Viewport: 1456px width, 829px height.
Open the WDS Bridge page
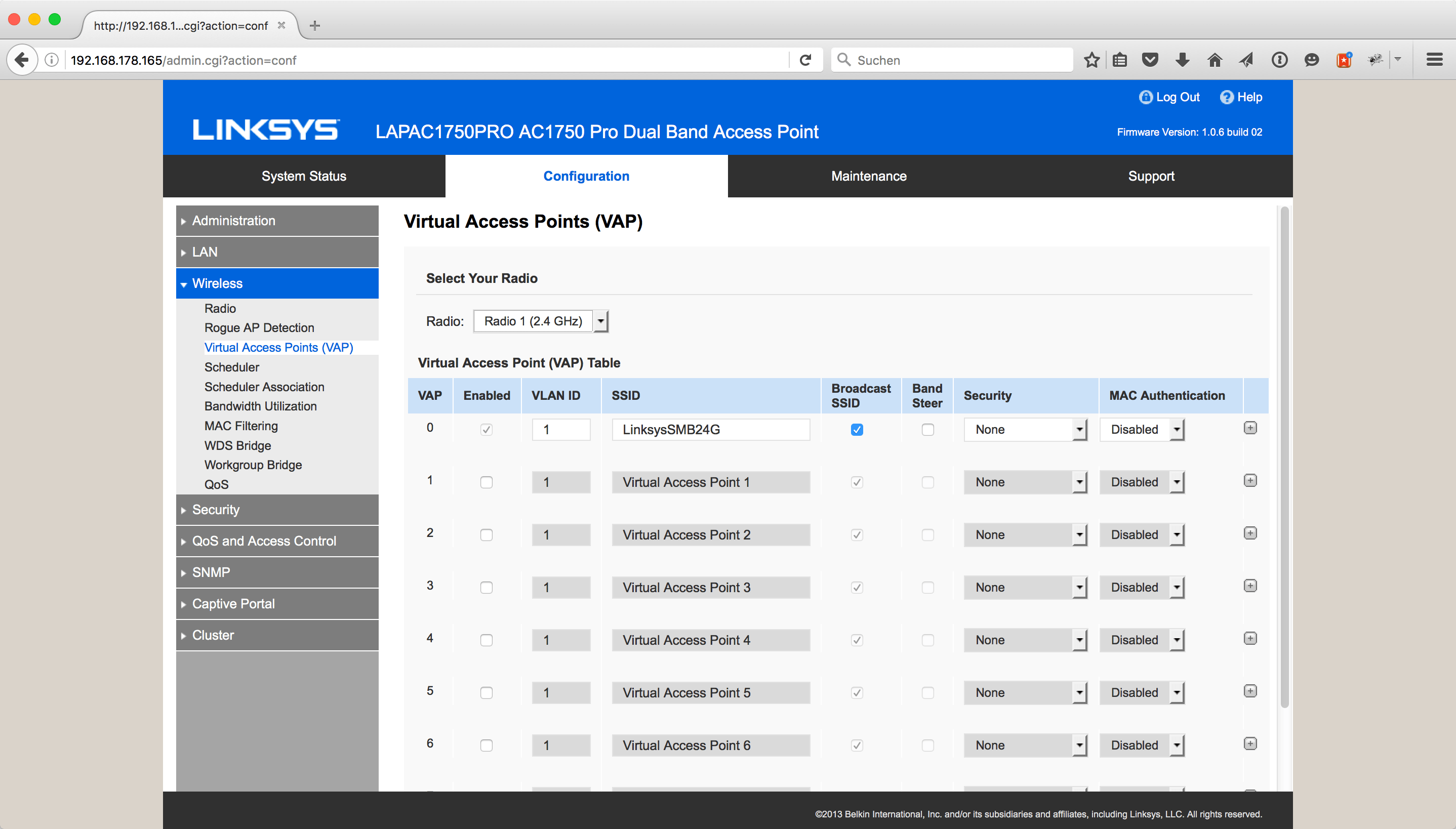(237, 446)
